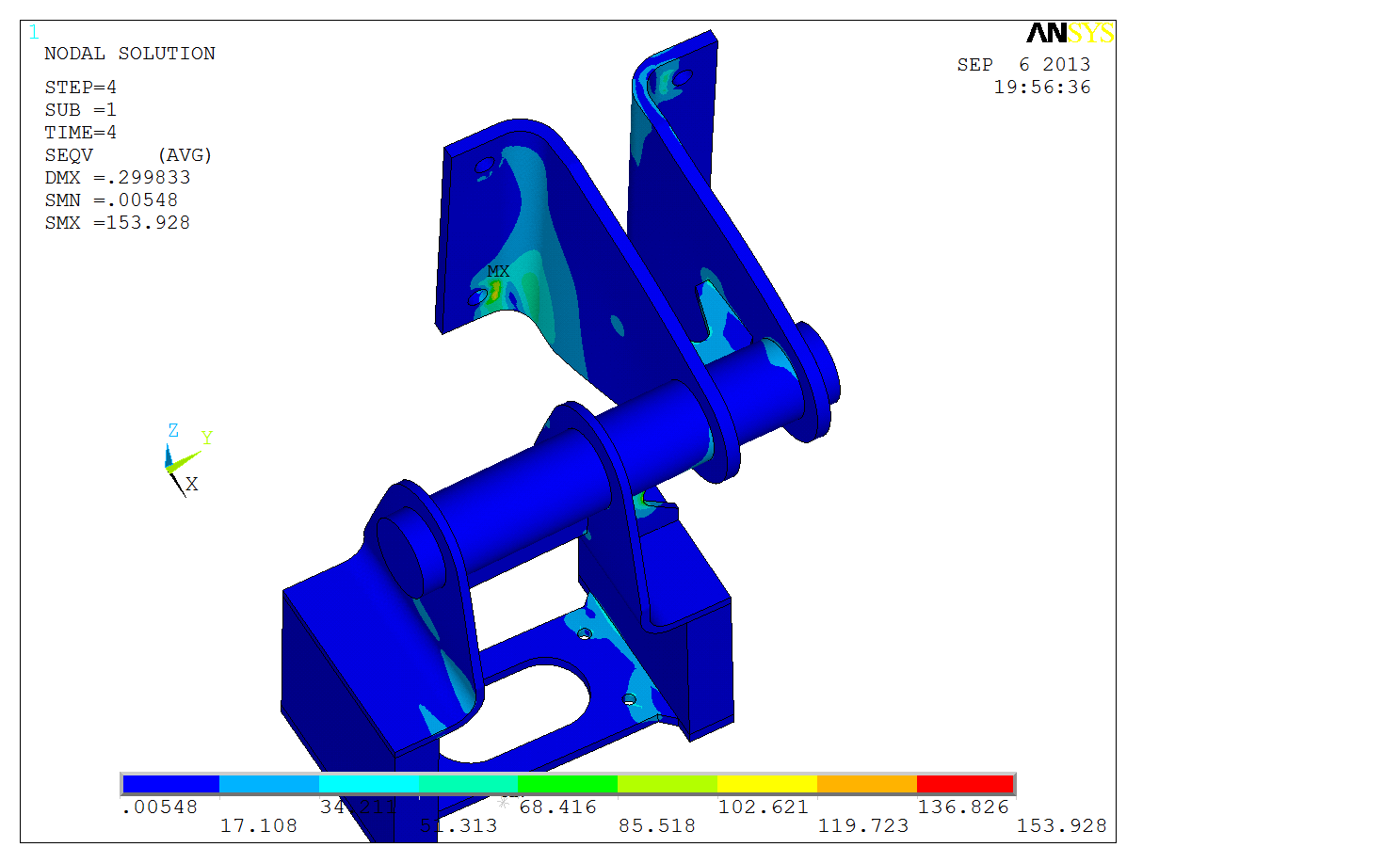Image resolution: width=1400 pixels, height=863 pixels.
Task: Click the 19:56:36 timestamp
Action: tap(1042, 88)
